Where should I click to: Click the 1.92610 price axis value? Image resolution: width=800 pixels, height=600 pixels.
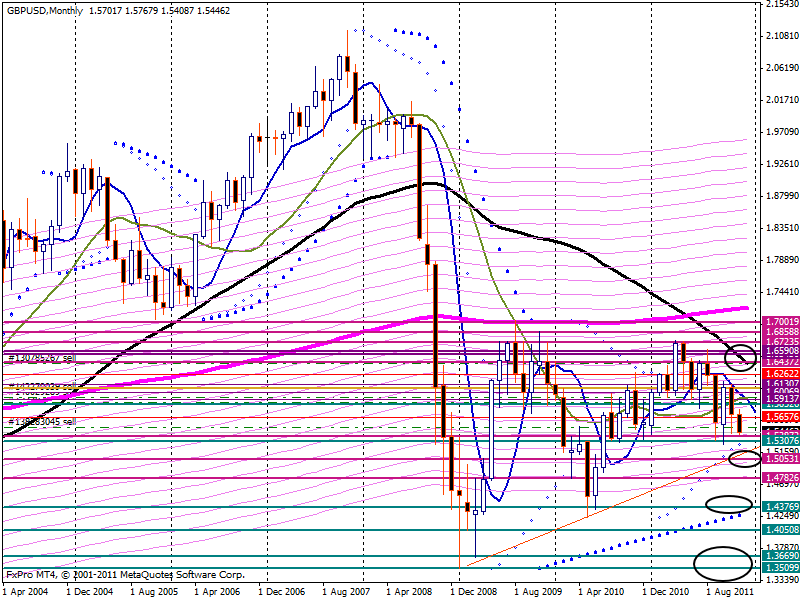pyautogui.click(x=782, y=164)
